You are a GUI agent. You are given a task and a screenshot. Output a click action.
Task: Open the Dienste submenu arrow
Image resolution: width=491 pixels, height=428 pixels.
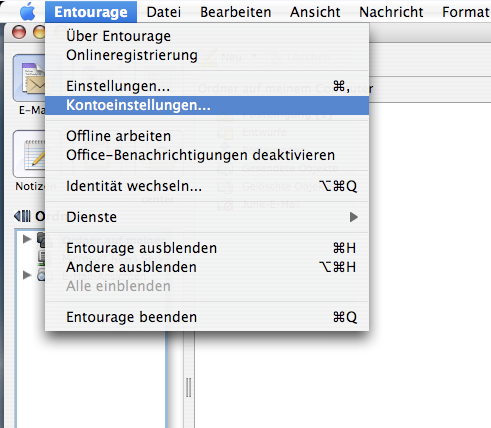coord(354,217)
